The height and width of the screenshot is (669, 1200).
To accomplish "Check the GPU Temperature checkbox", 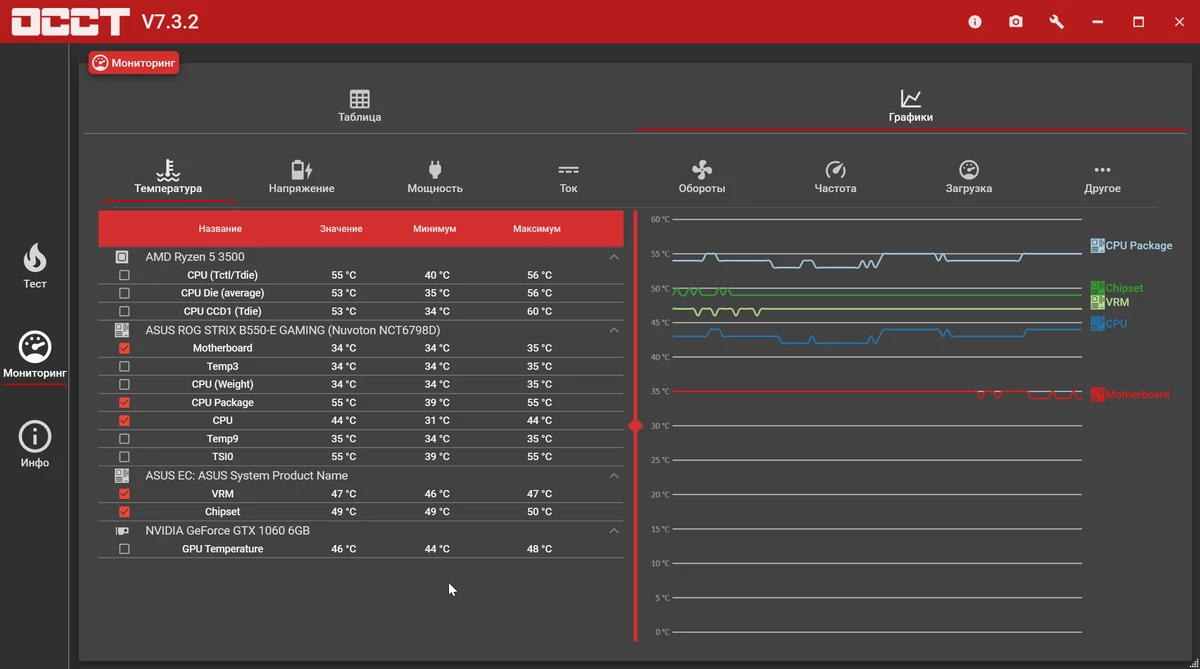I will tap(124, 549).
